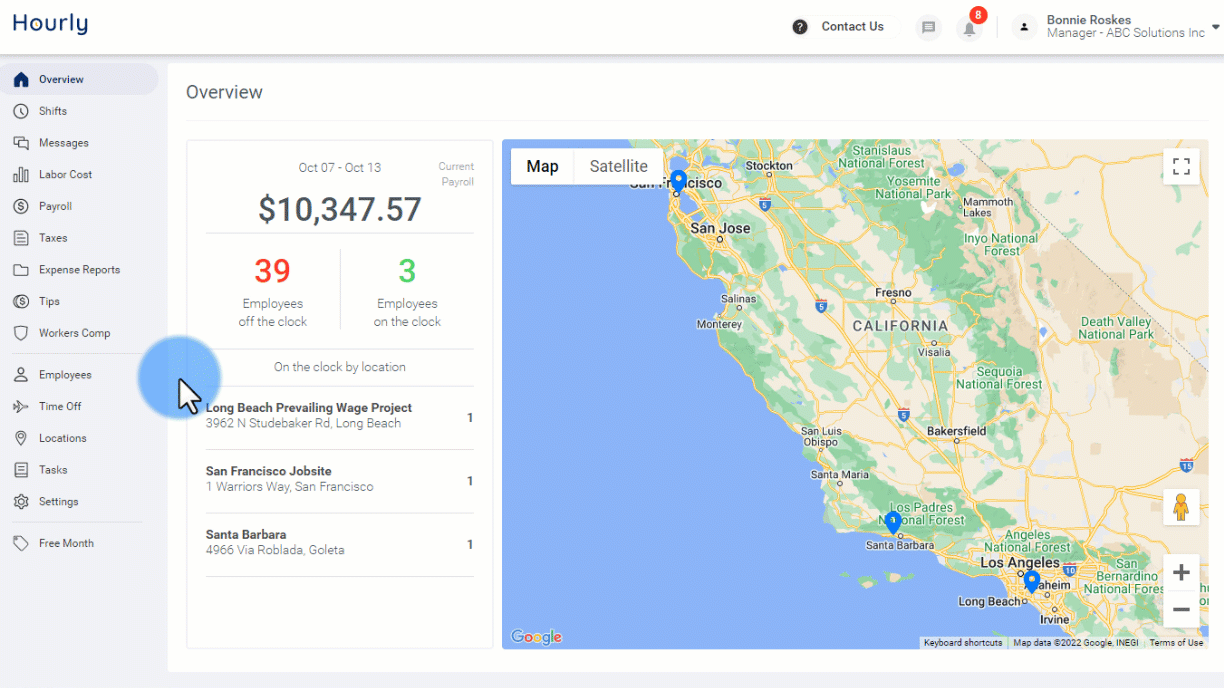Open the map Terms of Use link

(1176, 643)
